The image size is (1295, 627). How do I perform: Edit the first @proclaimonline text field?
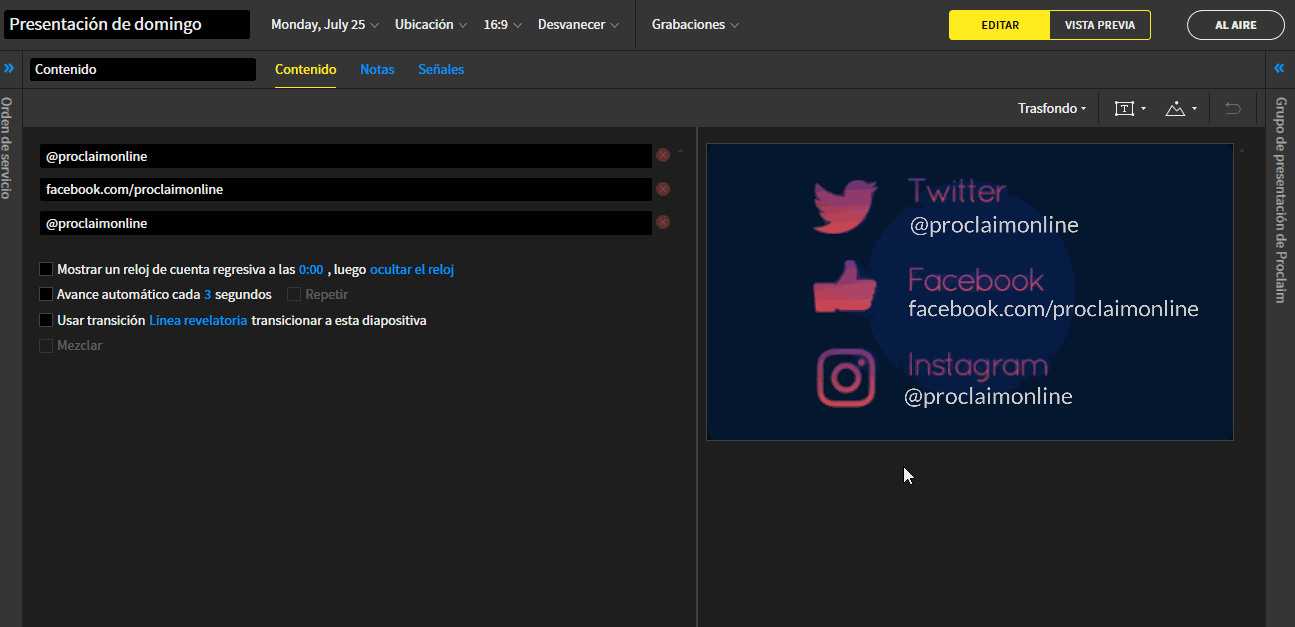pyautogui.click(x=346, y=156)
